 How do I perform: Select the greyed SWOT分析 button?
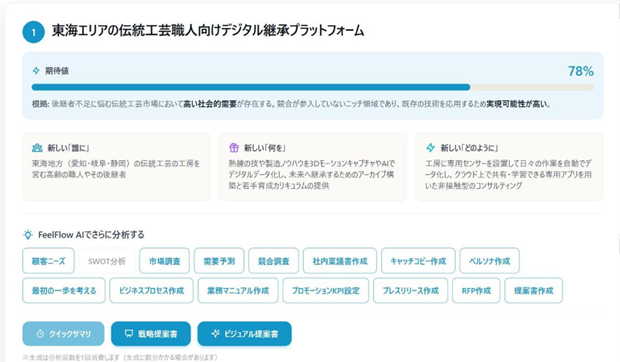[x=107, y=261]
